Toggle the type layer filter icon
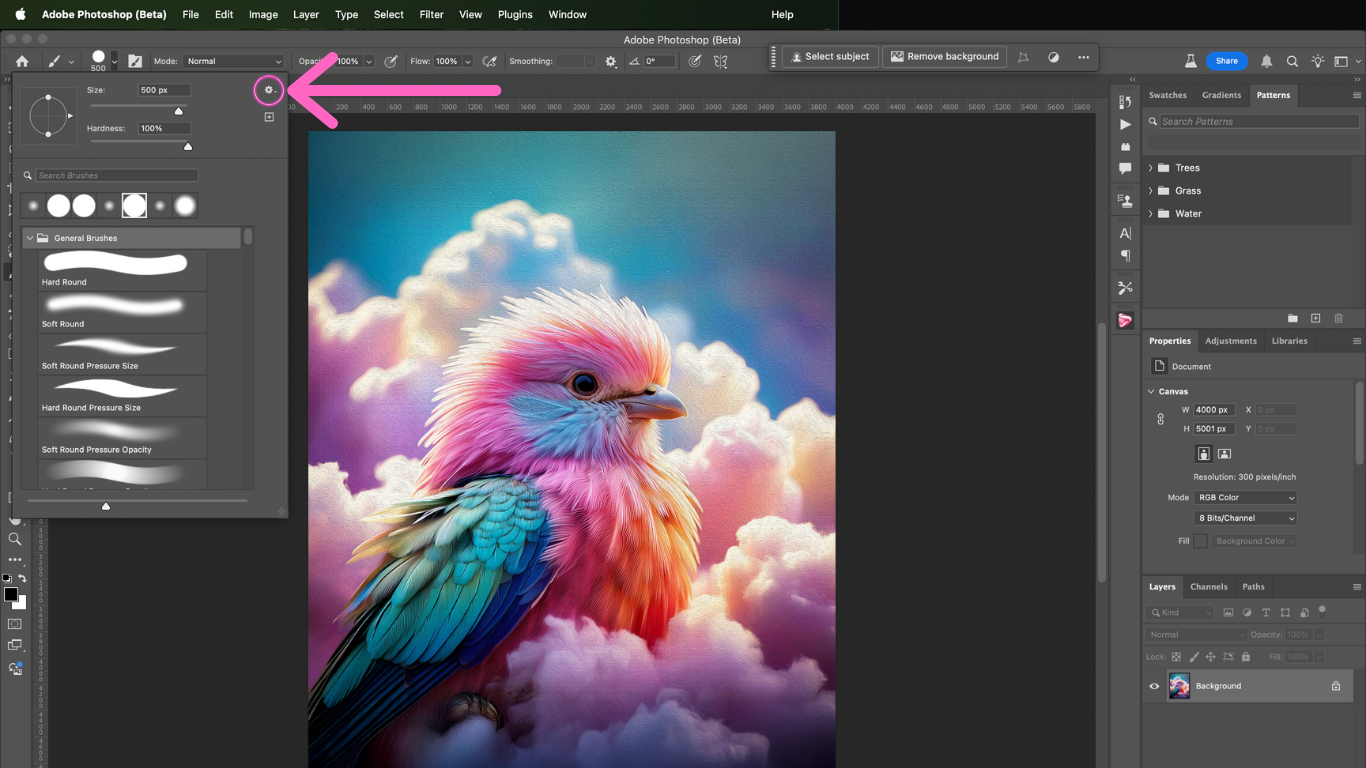Image resolution: width=1366 pixels, height=768 pixels. pyautogui.click(x=1266, y=612)
